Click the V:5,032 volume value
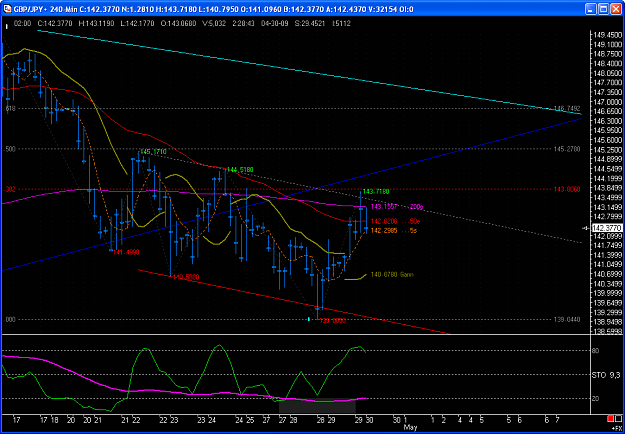 point(214,24)
